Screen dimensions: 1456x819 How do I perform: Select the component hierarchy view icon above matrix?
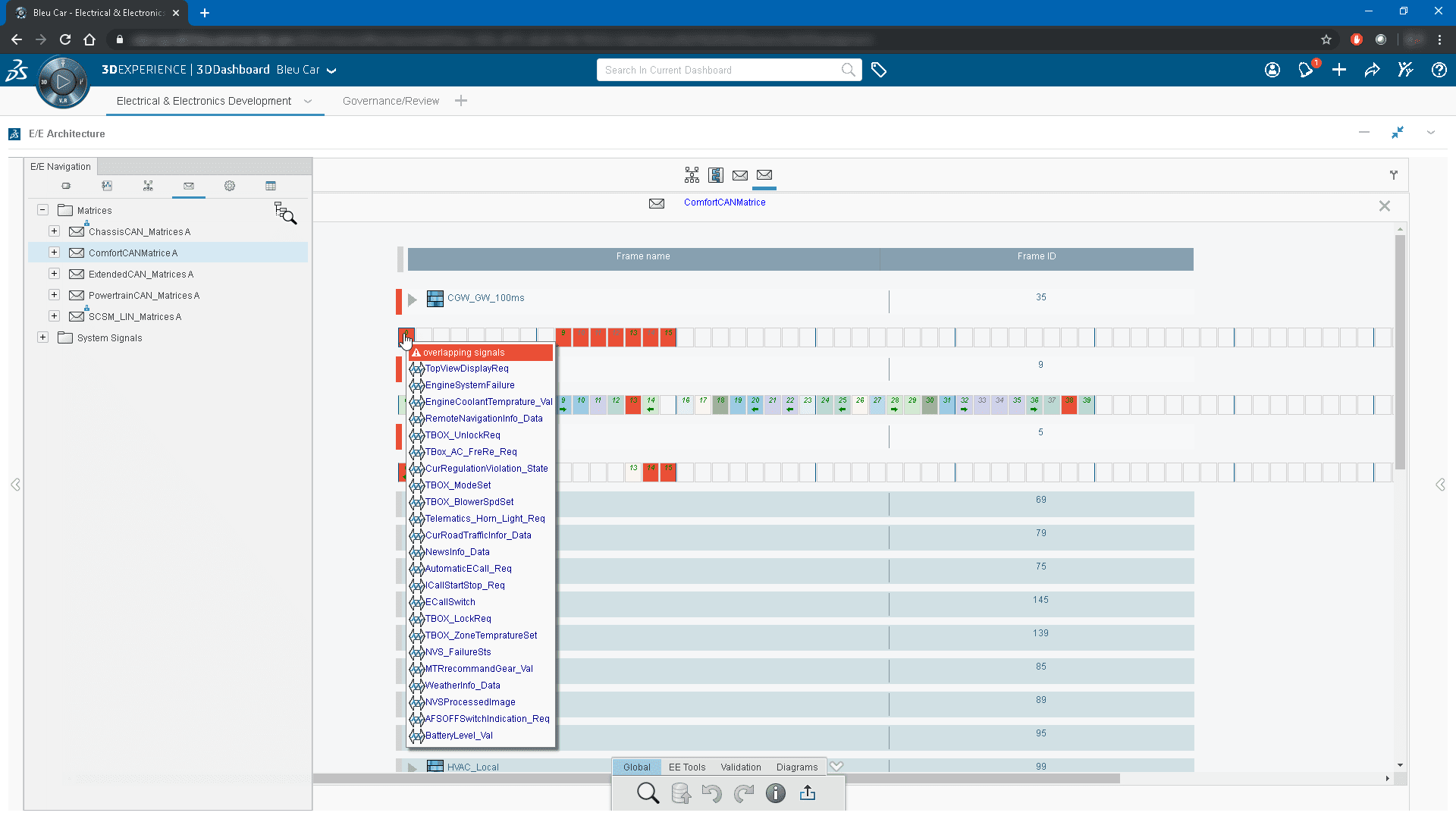692,175
